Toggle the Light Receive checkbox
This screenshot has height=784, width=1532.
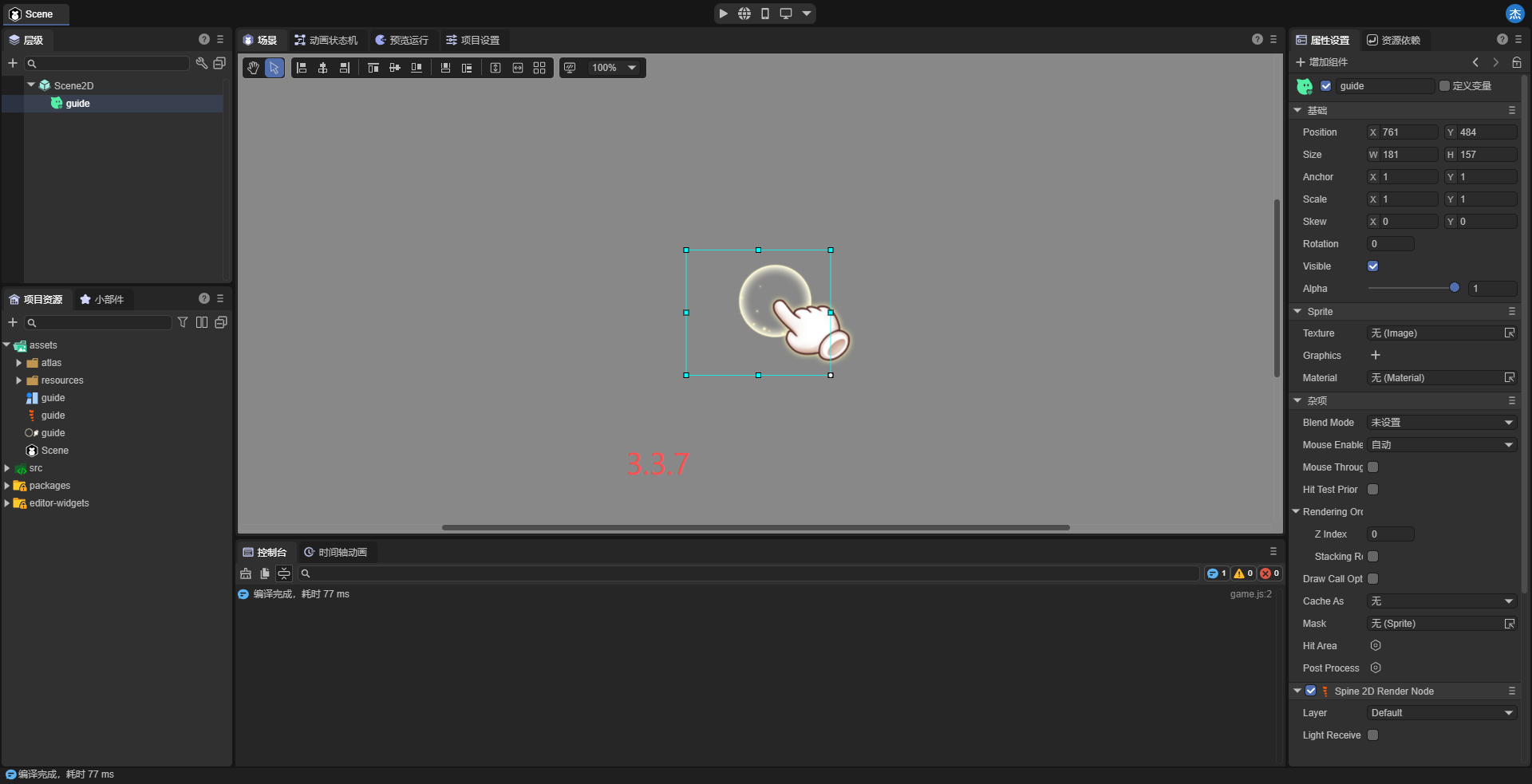1373,735
